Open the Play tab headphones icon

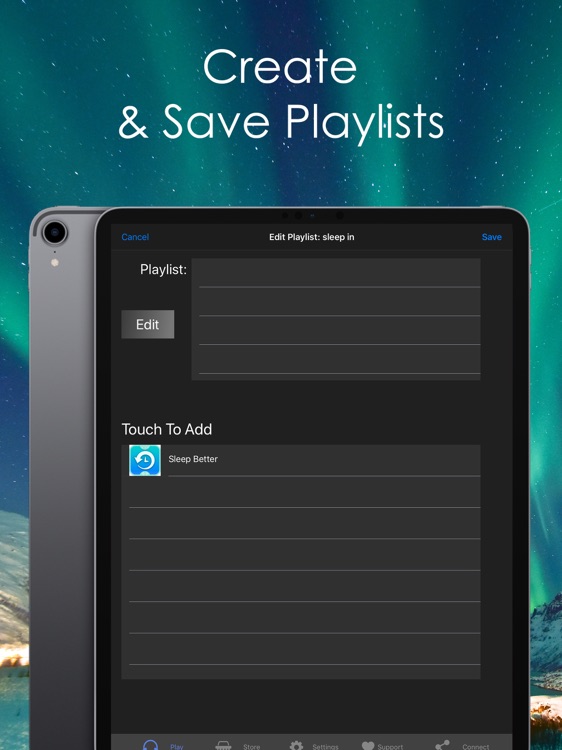pyautogui.click(x=150, y=745)
